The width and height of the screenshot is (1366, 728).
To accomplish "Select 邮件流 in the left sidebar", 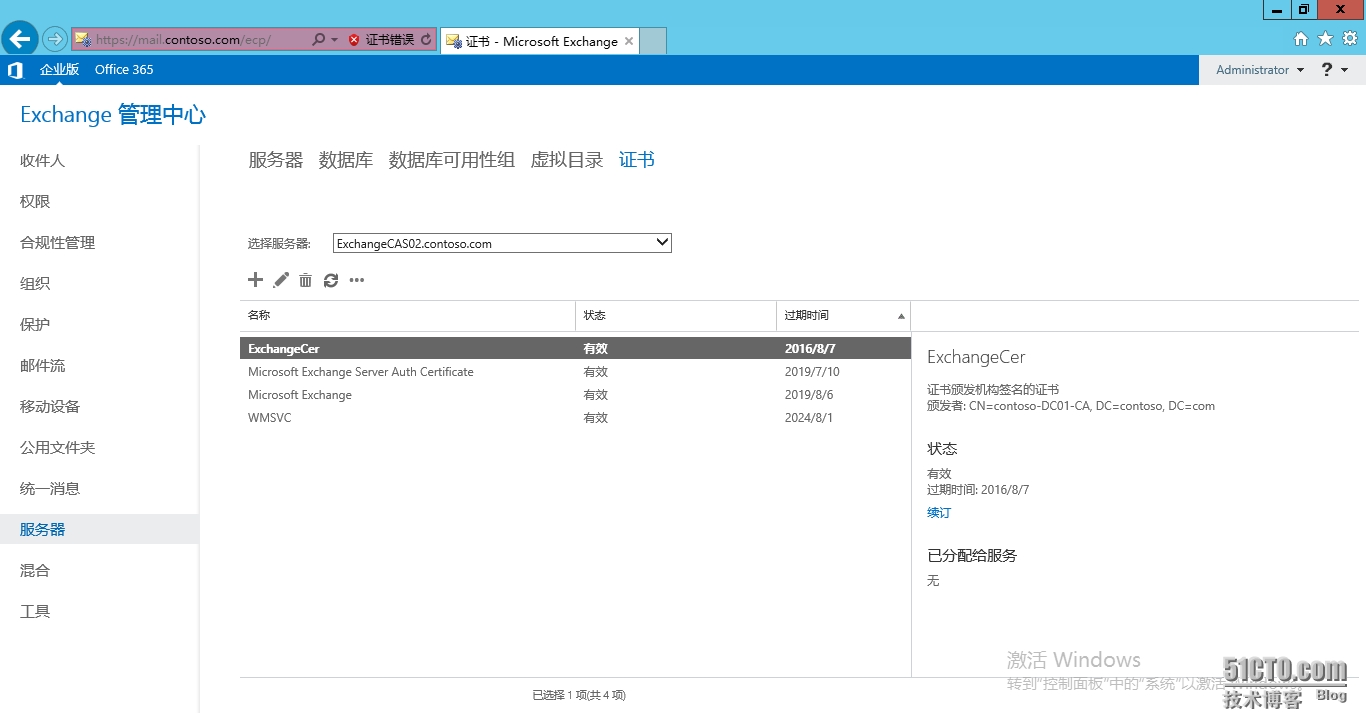I will pos(41,365).
